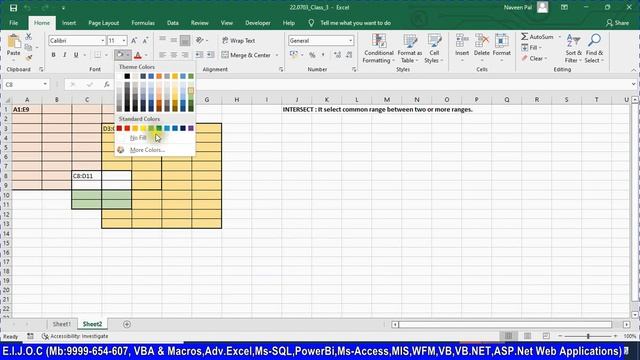Toggle Bottom Align vertical alignment
640x360 pixels.
click(x=185, y=40)
